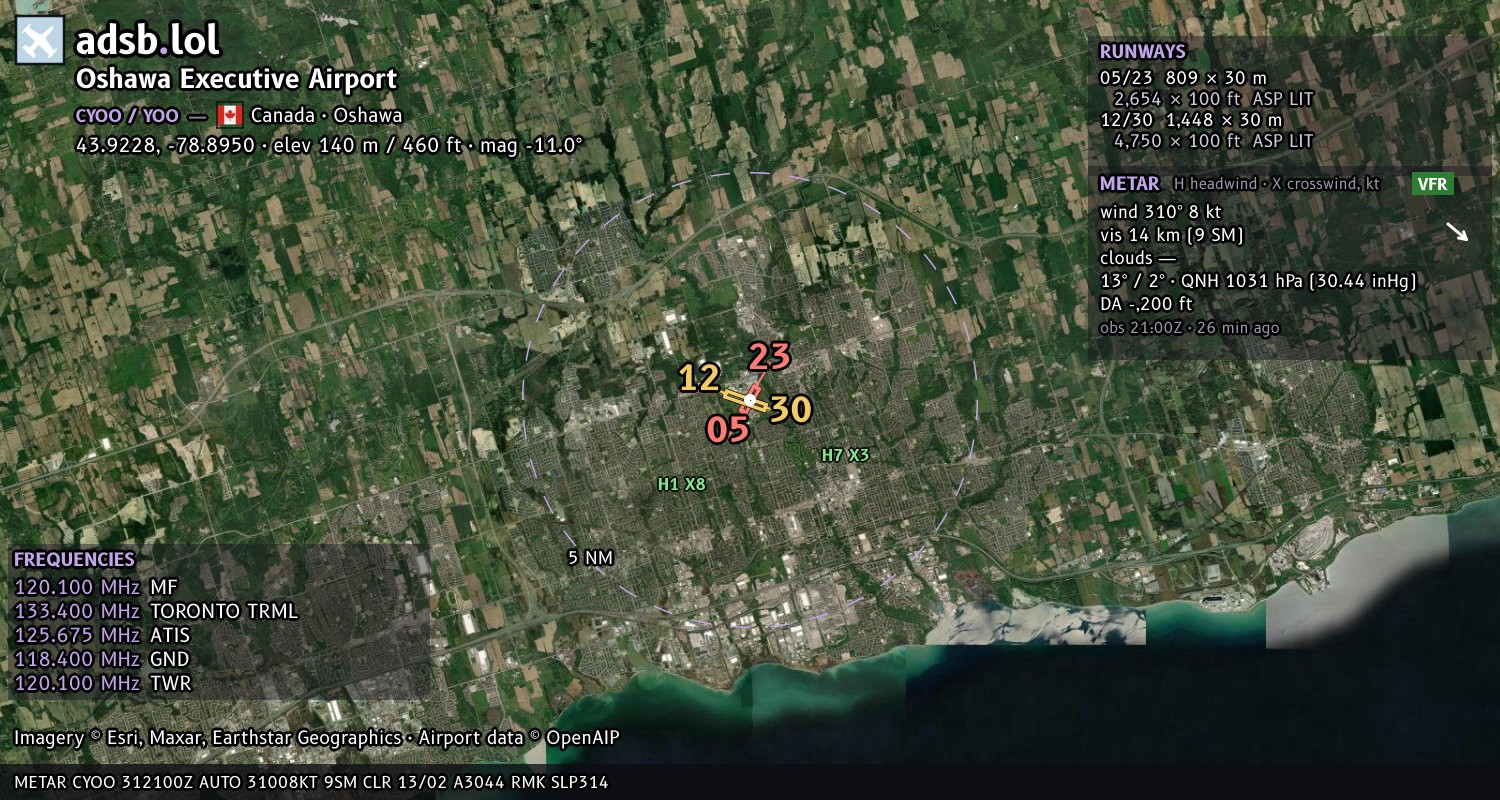This screenshot has width=1500, height=800.
Task: Click the METAR panel heading
Action: tap(1129, 184)
